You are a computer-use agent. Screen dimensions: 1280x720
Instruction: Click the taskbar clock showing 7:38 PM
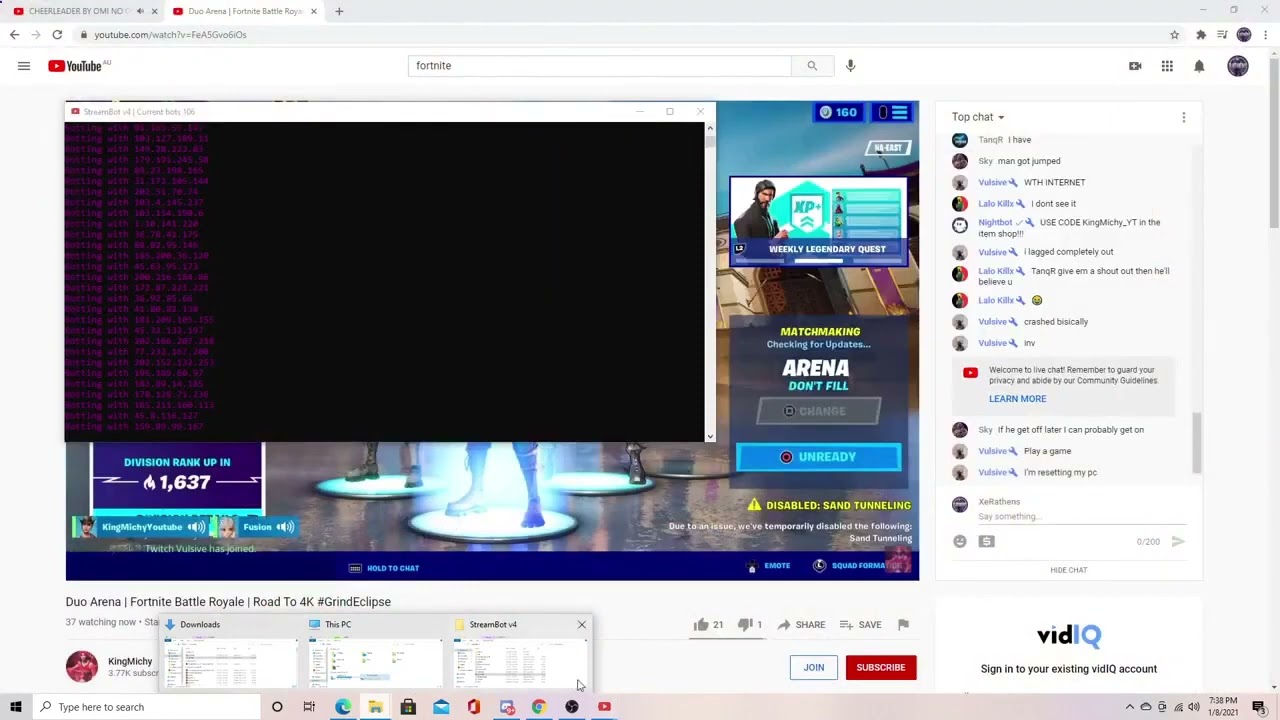click(x=1222, y=707)
